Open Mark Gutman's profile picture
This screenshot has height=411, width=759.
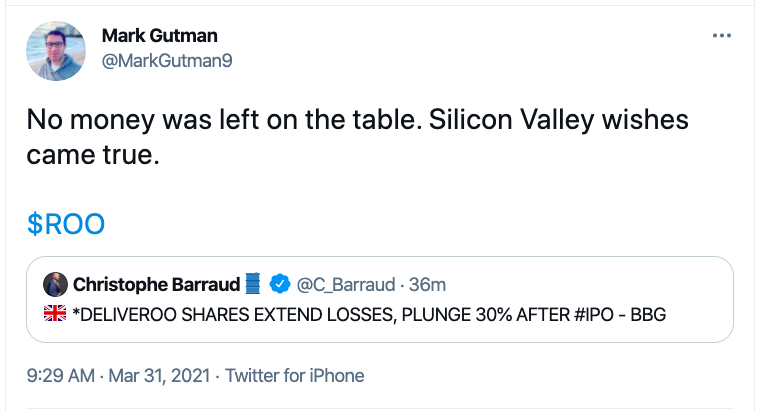(56, 50)
